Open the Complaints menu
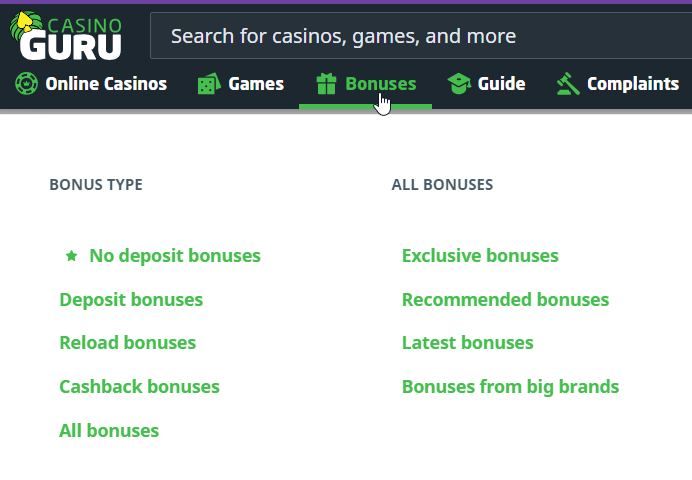The height and width of the screenshot is (480, 692). [632, 84]
